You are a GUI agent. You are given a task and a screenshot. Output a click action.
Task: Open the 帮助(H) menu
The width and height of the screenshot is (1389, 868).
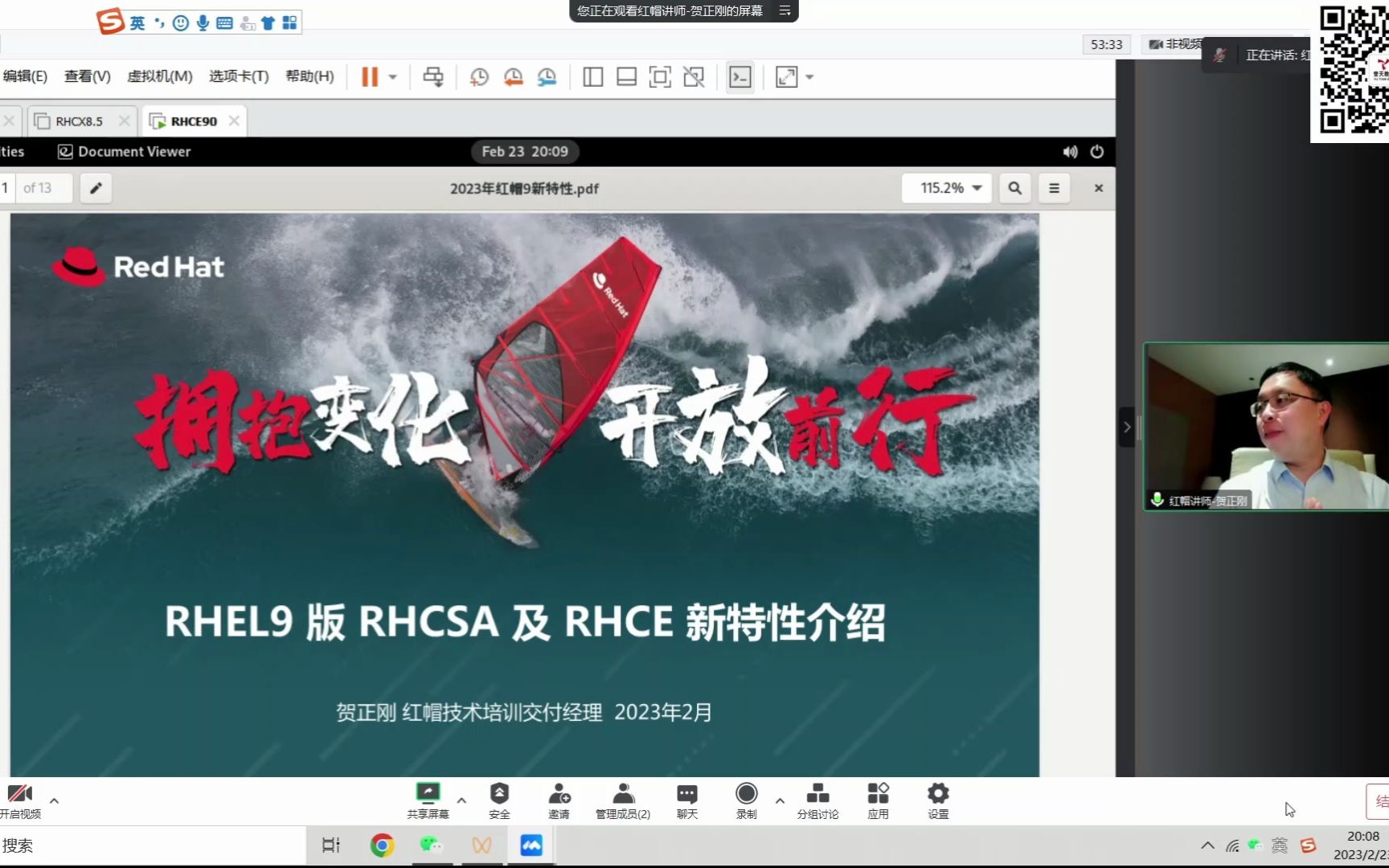tap(309, 76)
